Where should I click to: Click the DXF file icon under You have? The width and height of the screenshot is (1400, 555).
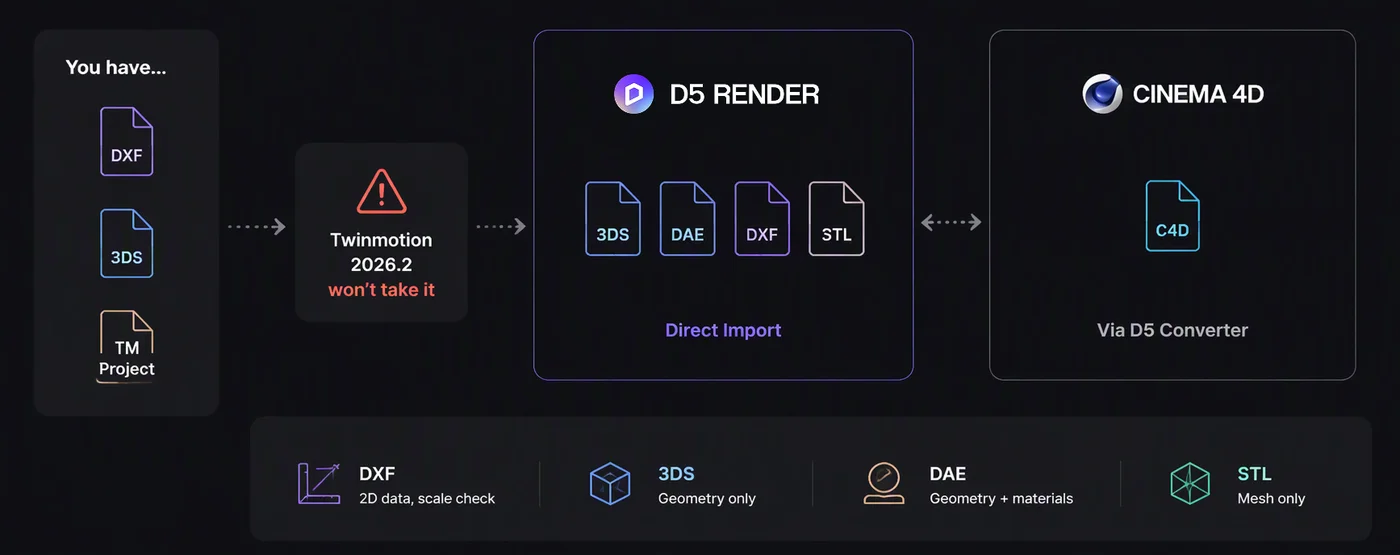(x=127, y=142)
